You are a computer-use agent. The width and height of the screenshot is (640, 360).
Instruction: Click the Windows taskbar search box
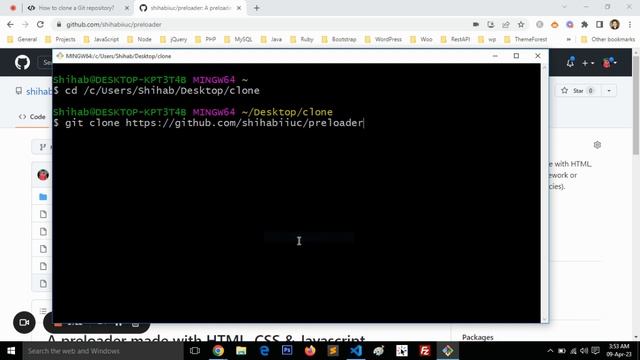(x=102, y=351)
